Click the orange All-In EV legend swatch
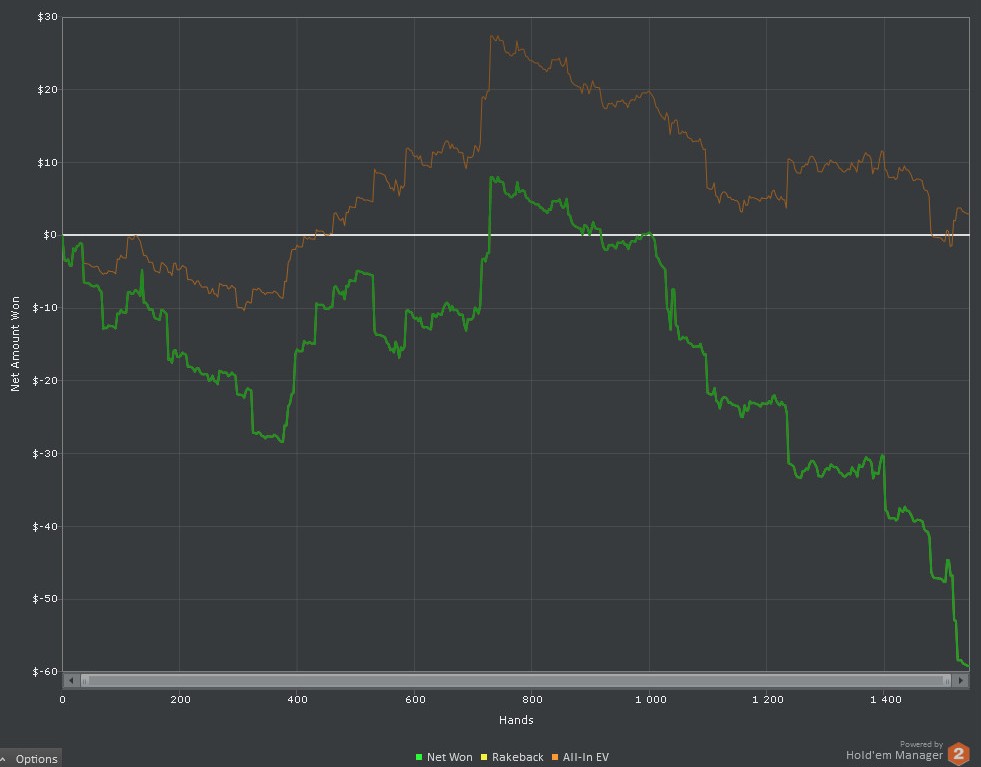This screenshot has width=981, height=767. click(555, 758)
